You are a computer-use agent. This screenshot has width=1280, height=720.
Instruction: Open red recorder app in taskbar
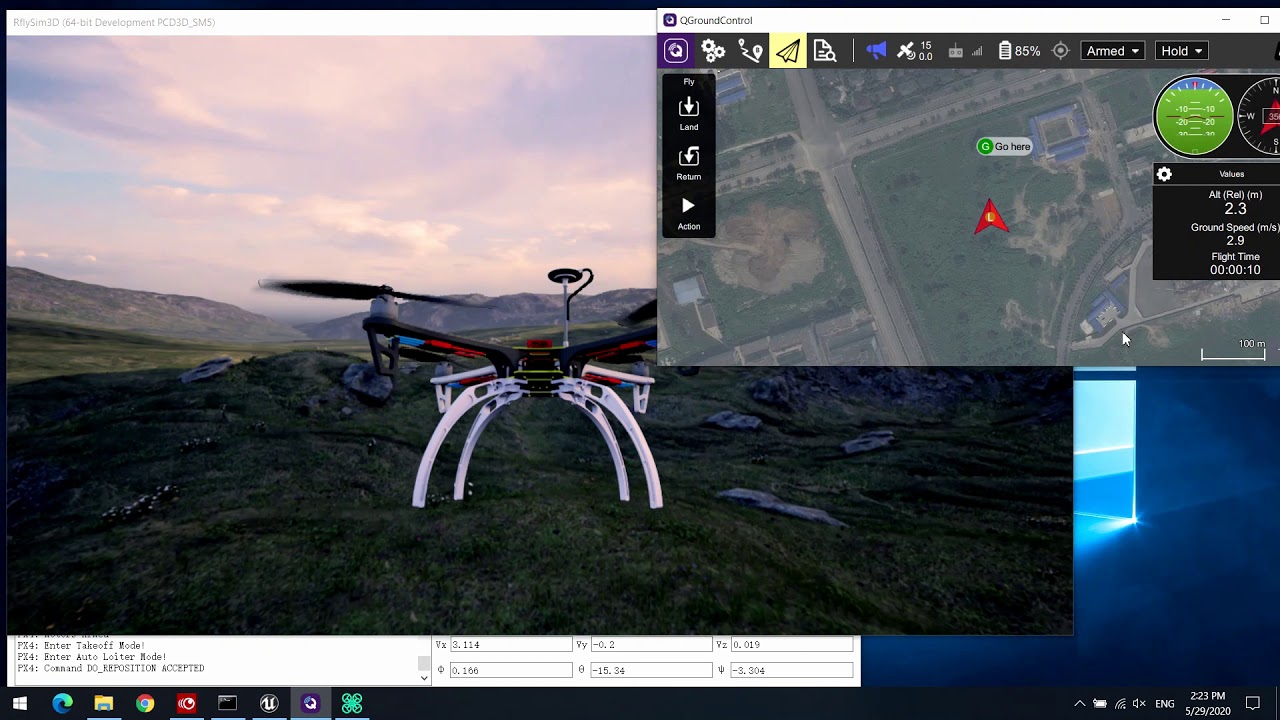(186, 704)
